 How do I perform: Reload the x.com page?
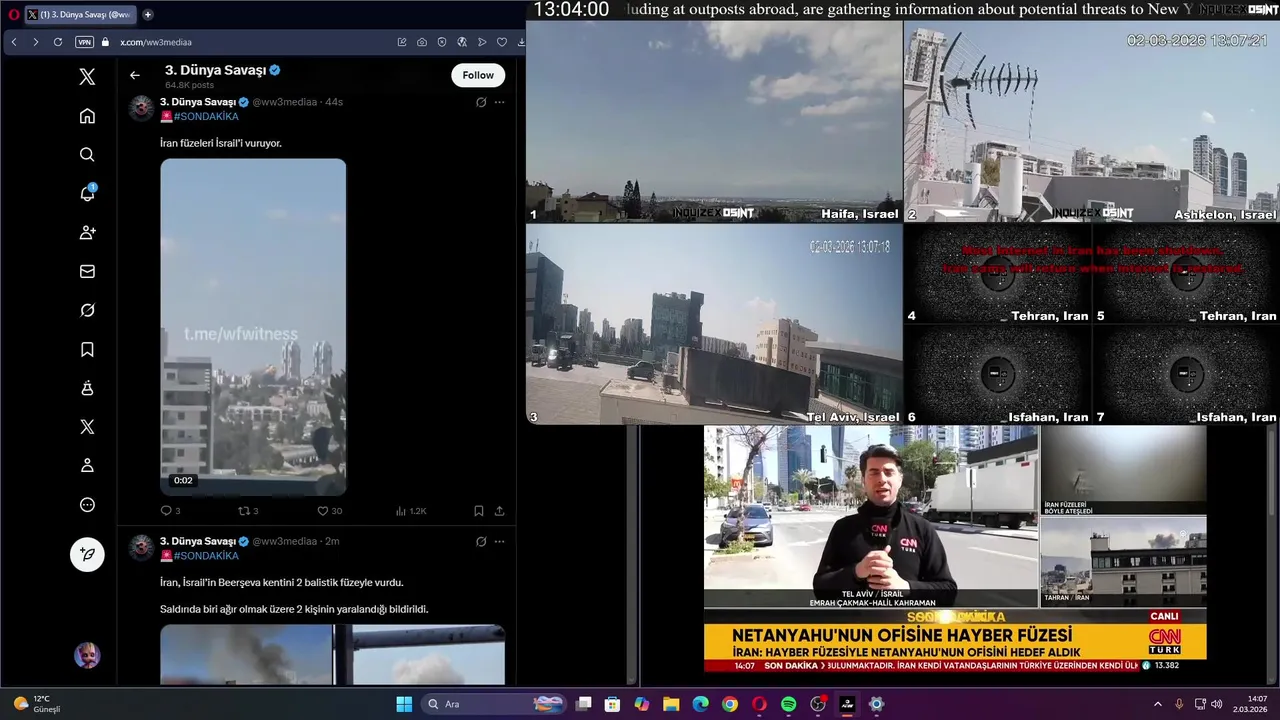(58, 42)
